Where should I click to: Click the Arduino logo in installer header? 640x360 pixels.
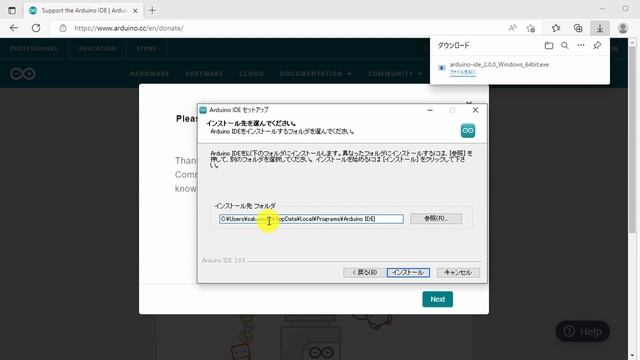(x=468, y=131)
